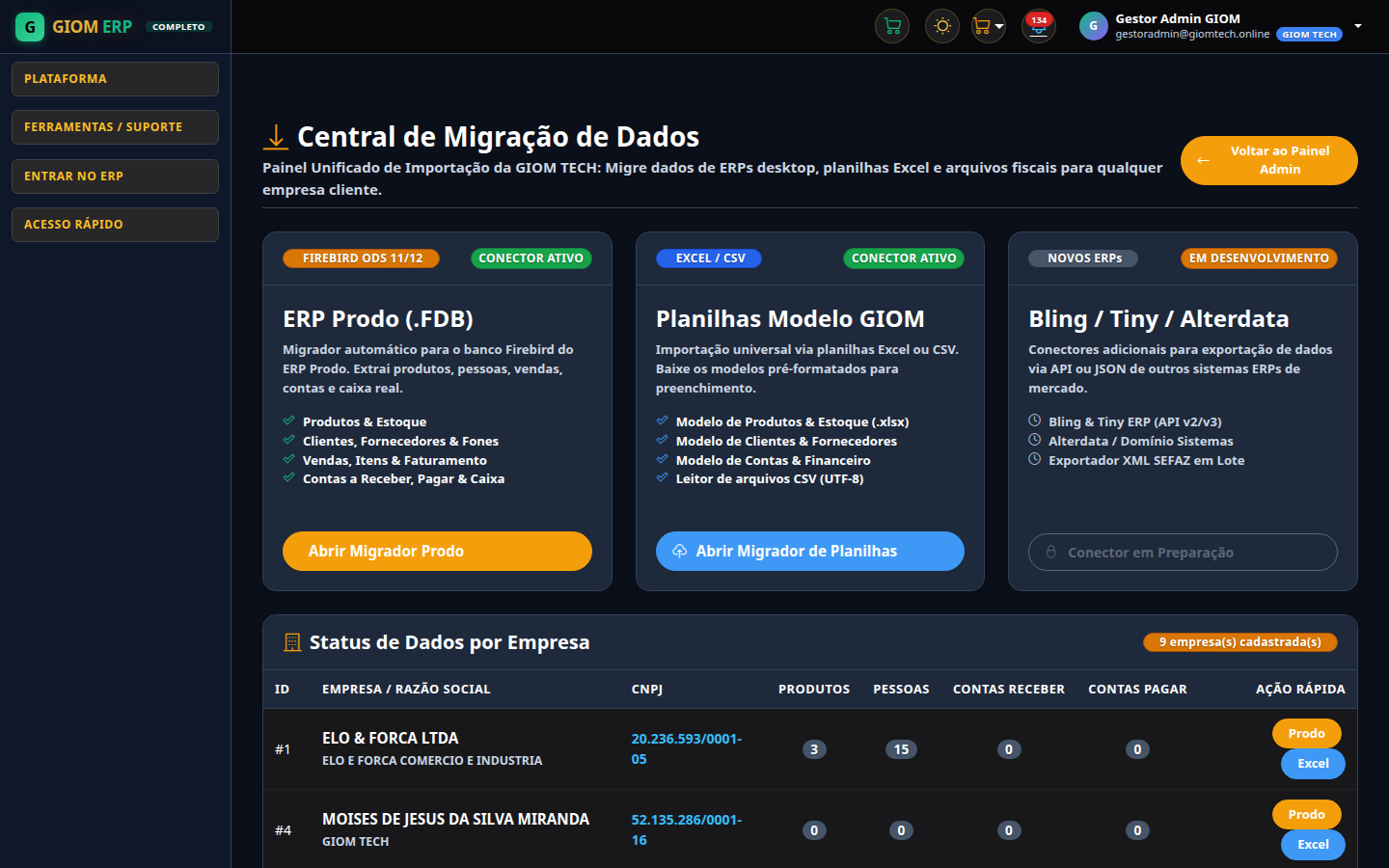Click checkmark beside Vendas, Itens & Faturamento

[x=288, y=459]
